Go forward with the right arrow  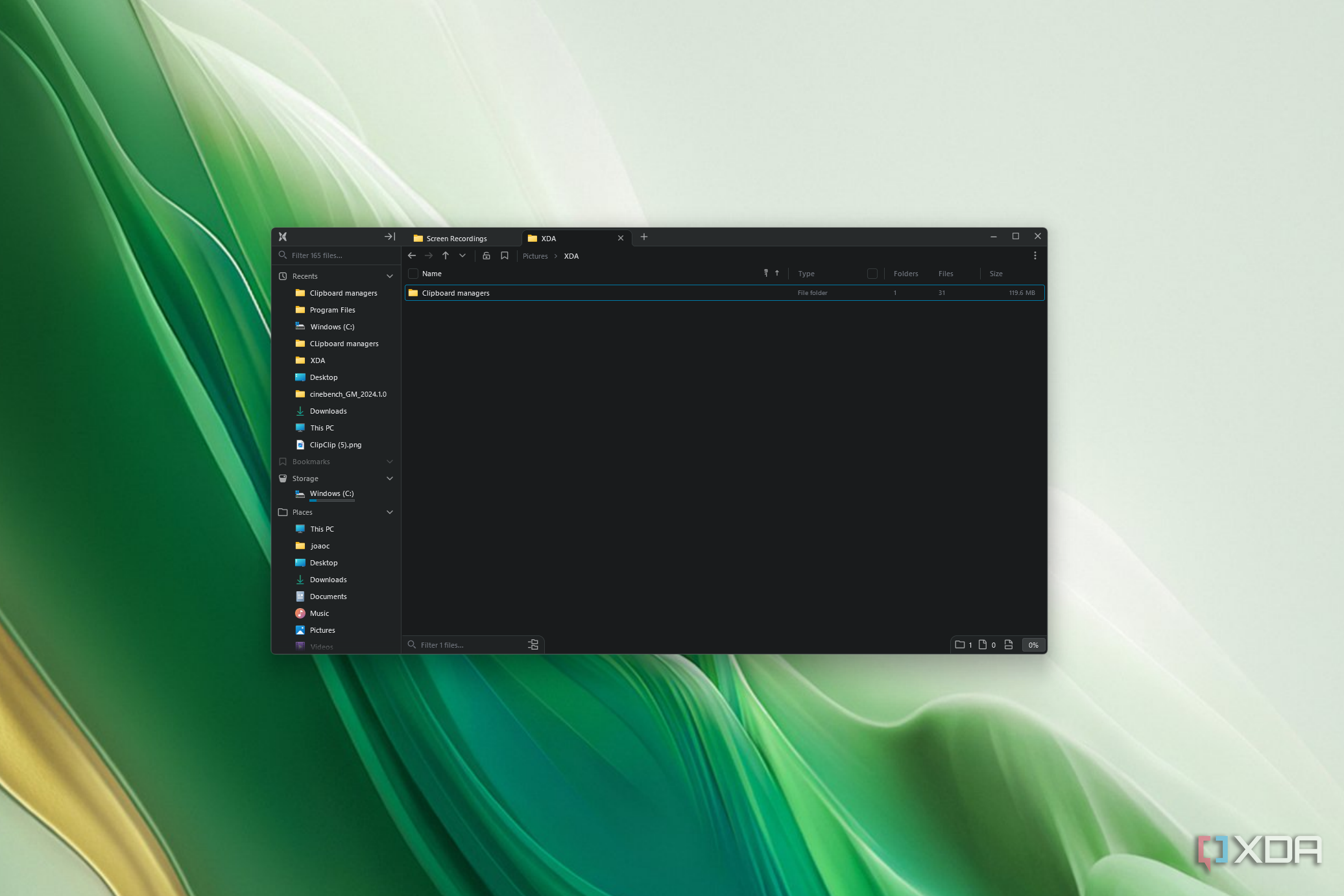point(429,255)
